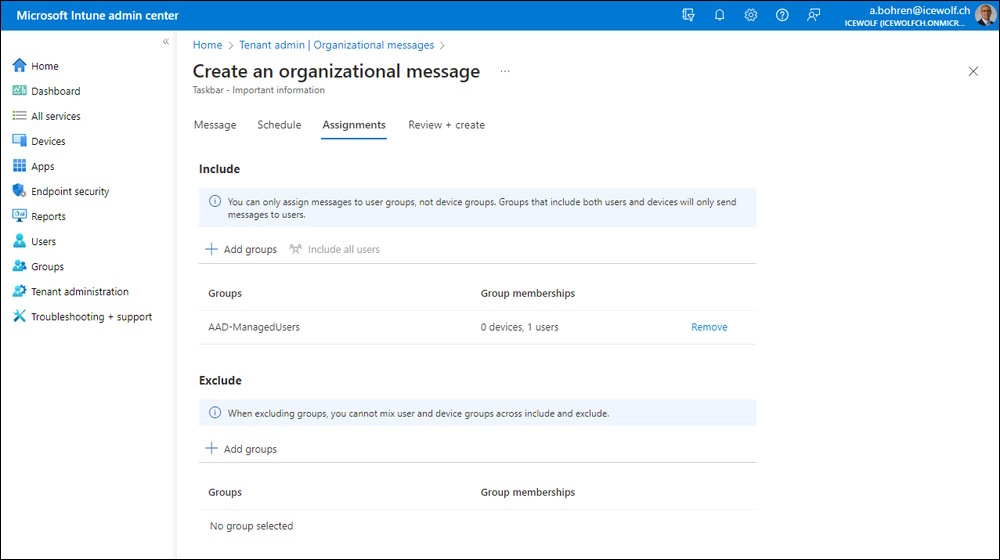Remove the AAD-ManagedUsers group

point(709,327)
